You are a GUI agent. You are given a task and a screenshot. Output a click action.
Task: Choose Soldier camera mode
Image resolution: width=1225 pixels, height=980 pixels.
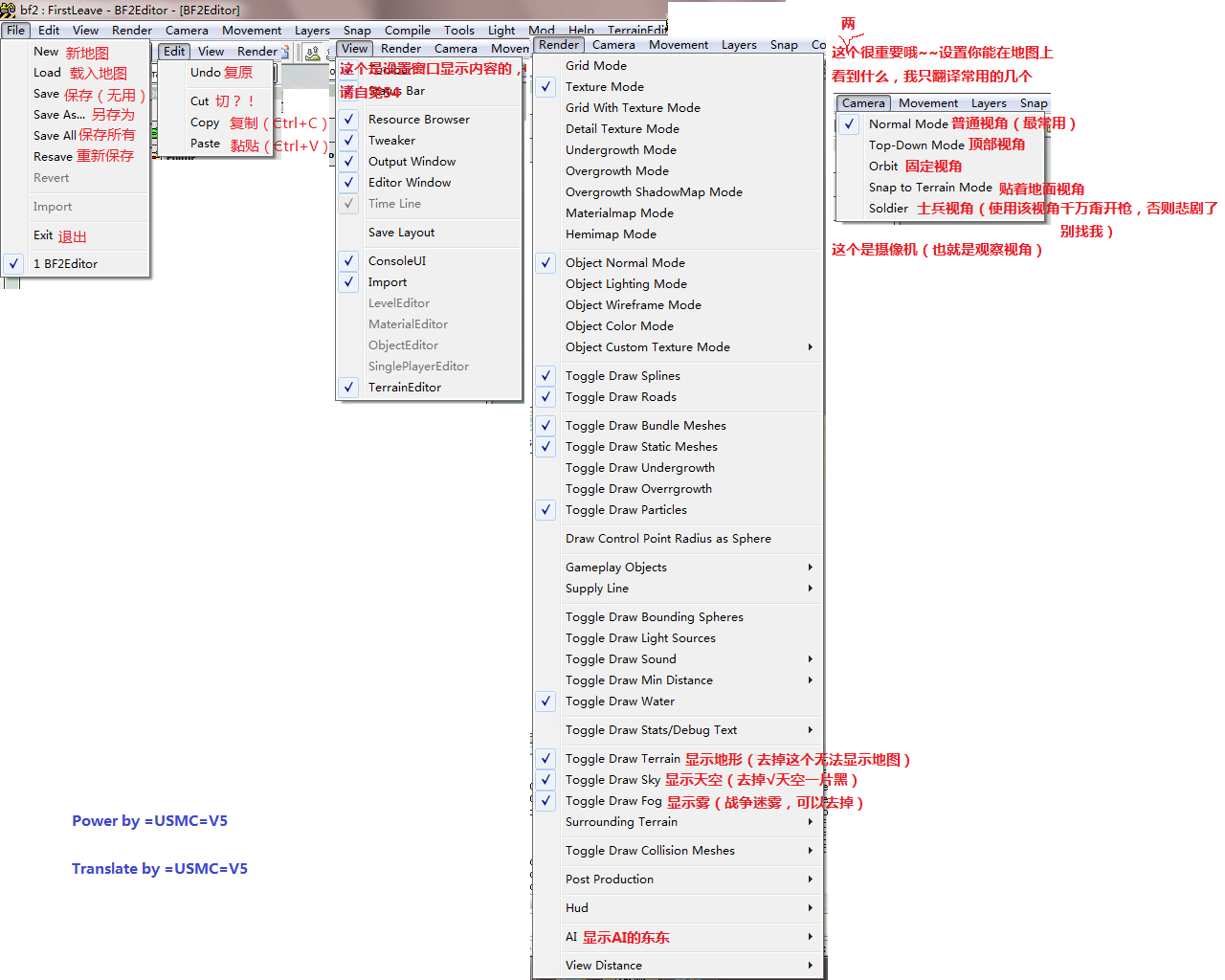click(x=942, y=209)
